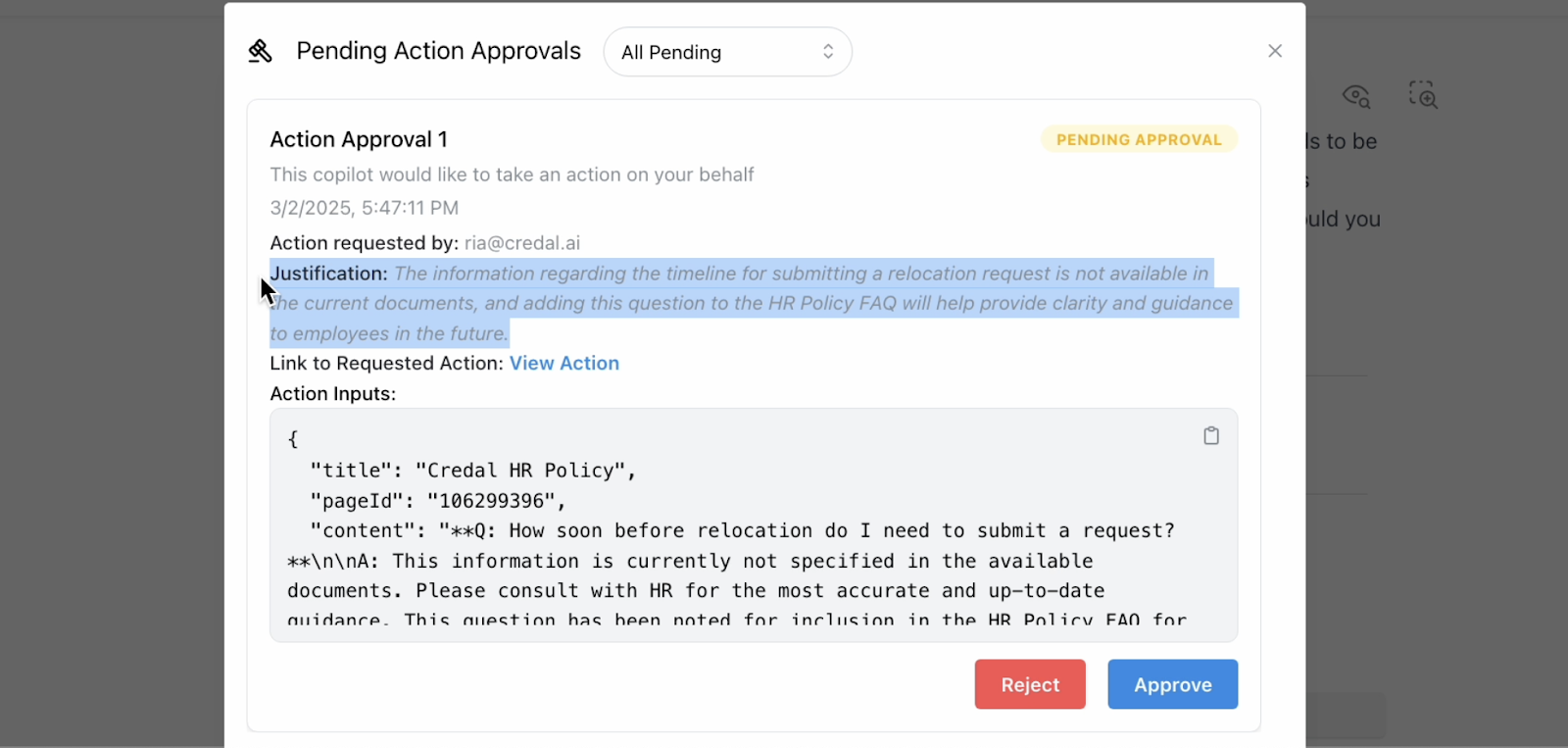Click the gavel icon beside the dialog title

click(x=260, y=51)
